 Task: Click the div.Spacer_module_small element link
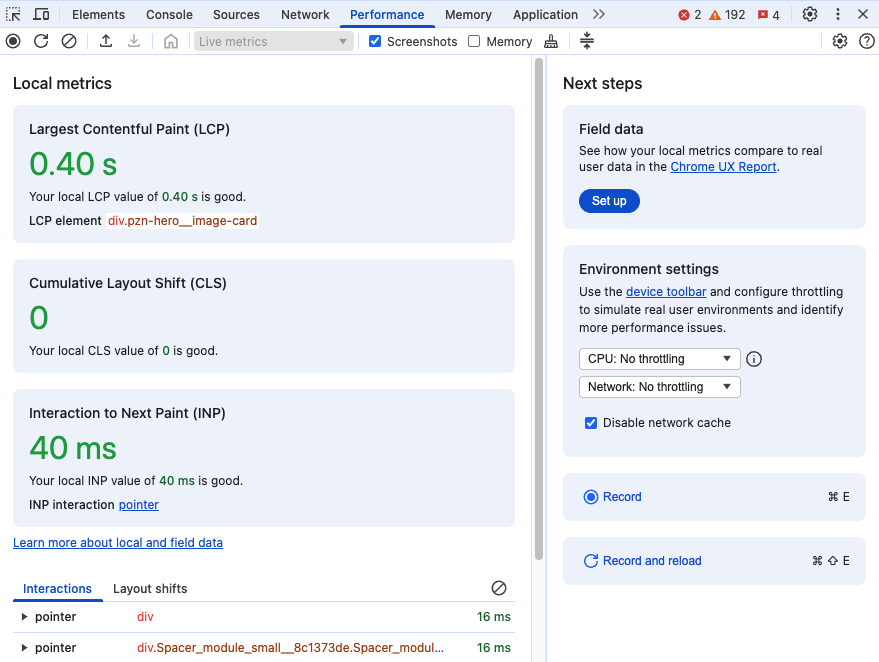290,647
